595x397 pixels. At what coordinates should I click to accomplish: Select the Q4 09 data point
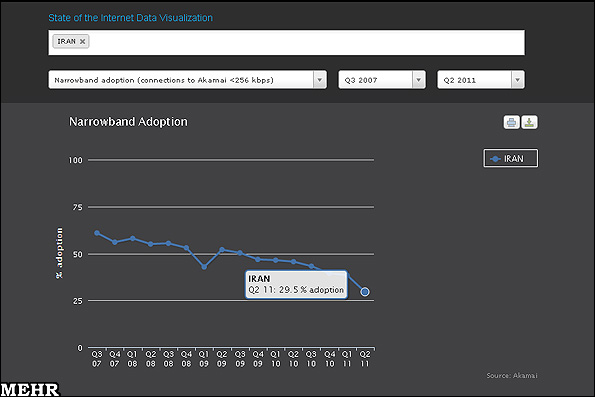[258, 260]
